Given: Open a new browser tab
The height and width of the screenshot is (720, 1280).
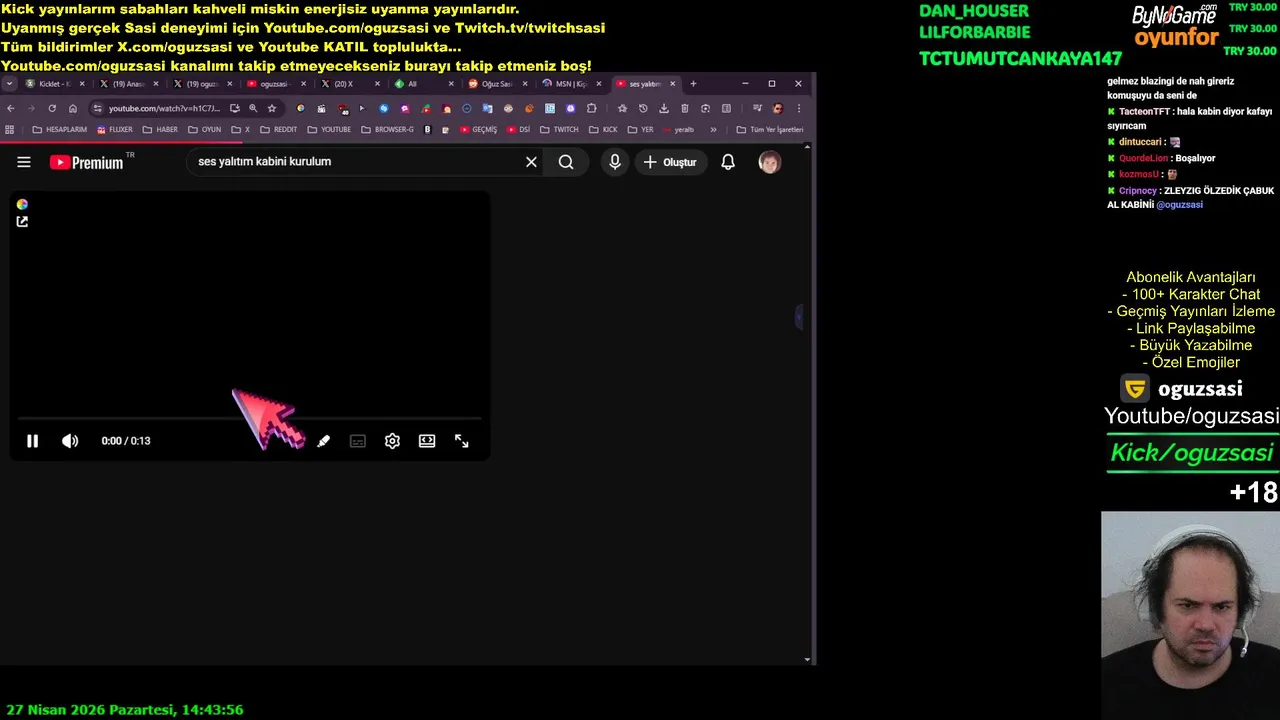Looking at the screenshot, I should [x=693, y=84].
